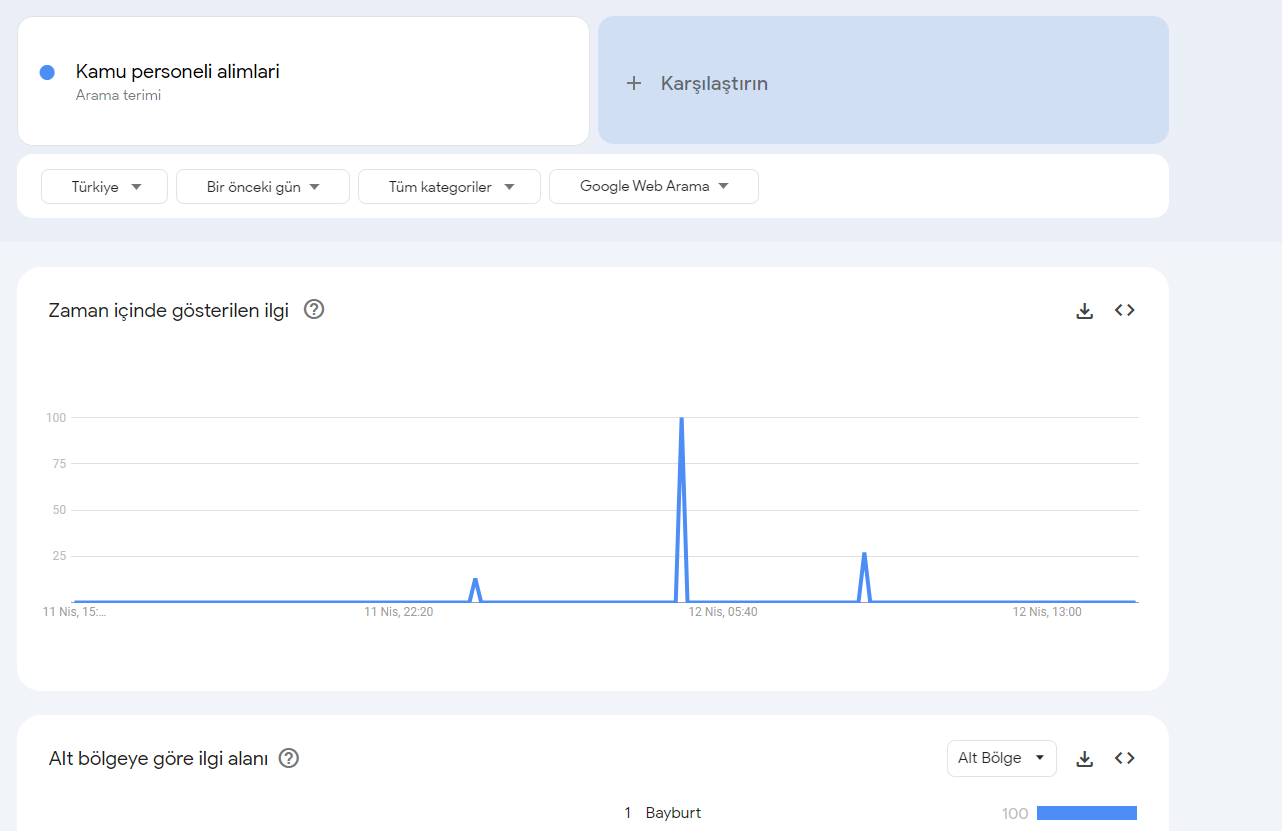Click the "Alt bölgeye göre ilgi alanı" heading
Viewport: 1282px width, 831px height.
point(159,758)
